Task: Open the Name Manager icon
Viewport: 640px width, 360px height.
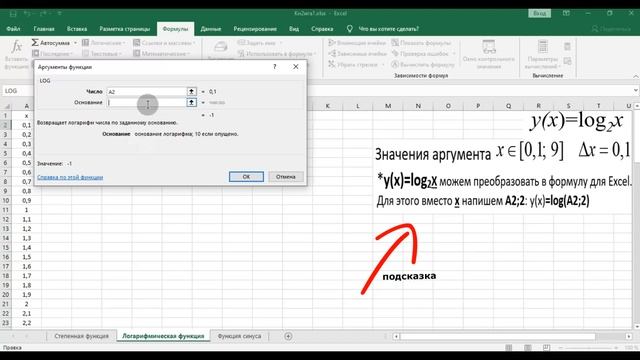Action: tap(221, 47)
